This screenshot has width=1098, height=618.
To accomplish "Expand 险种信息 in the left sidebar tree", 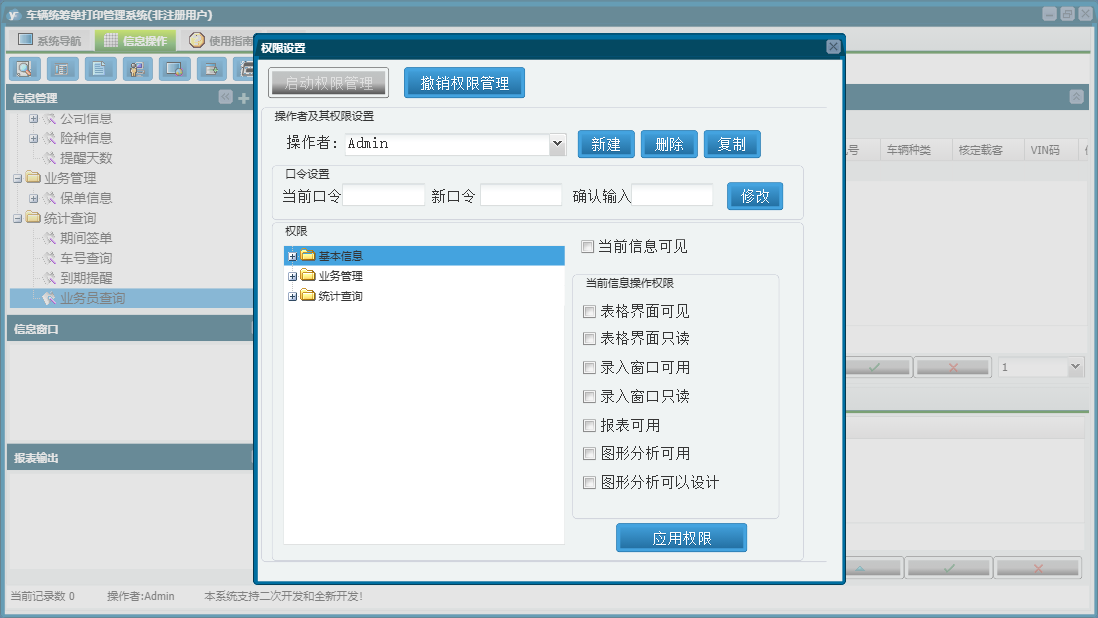I will point(33,139).
